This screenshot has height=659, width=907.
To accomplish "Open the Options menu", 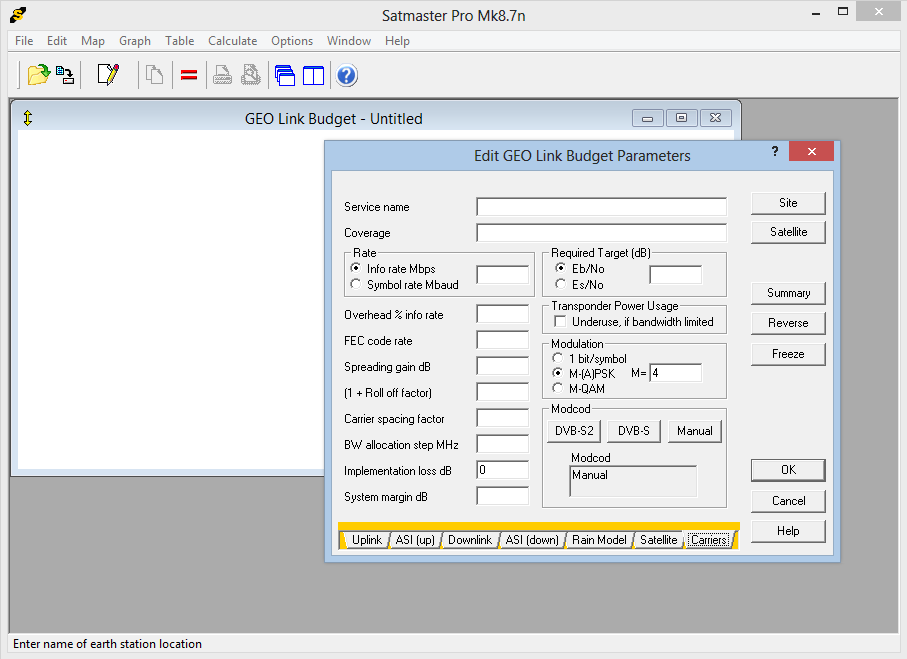I will [292, 41].
